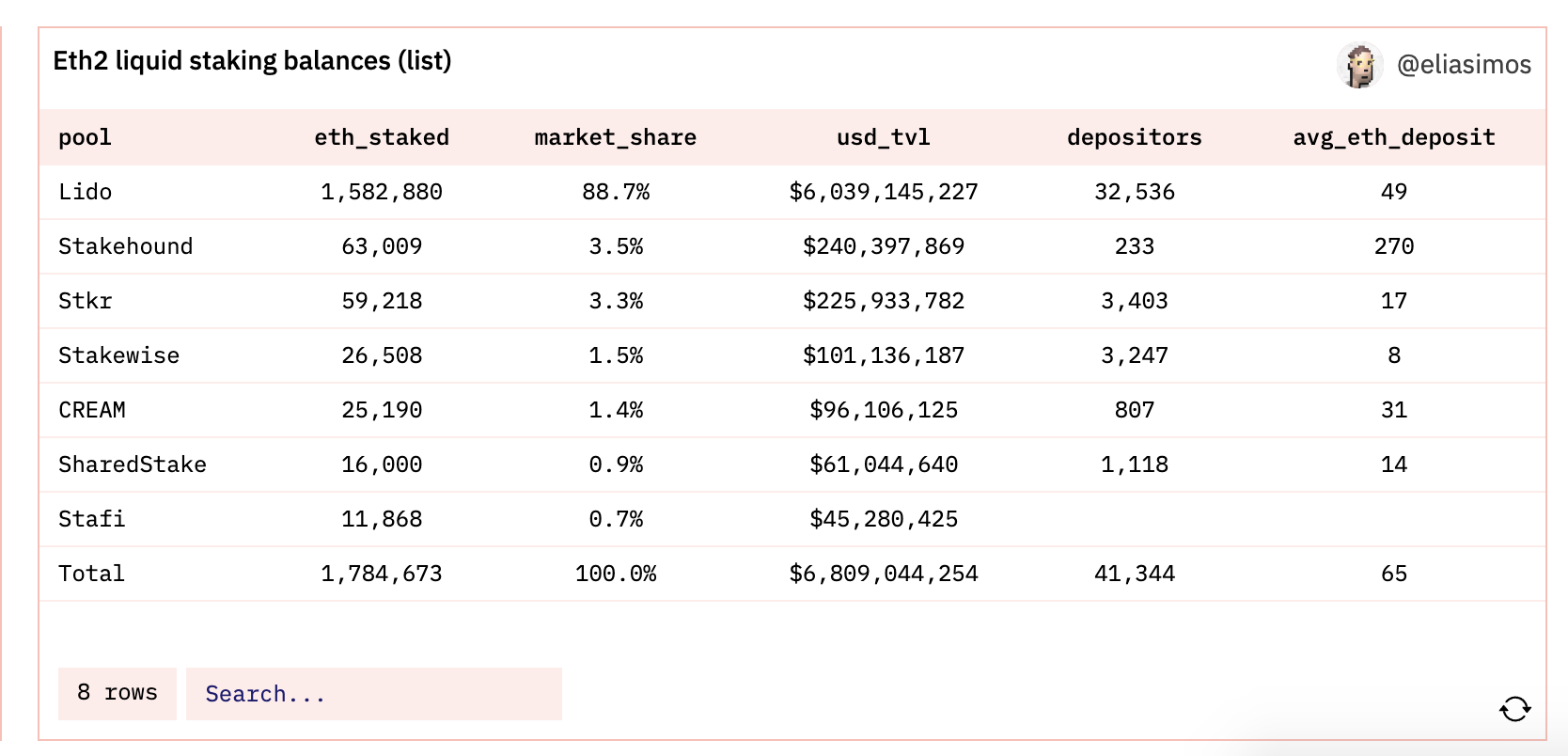Click Stakehound's depositors count 233
Image resolution: width=1568 pixels, height=756 pixels.
click(1135, 246)
